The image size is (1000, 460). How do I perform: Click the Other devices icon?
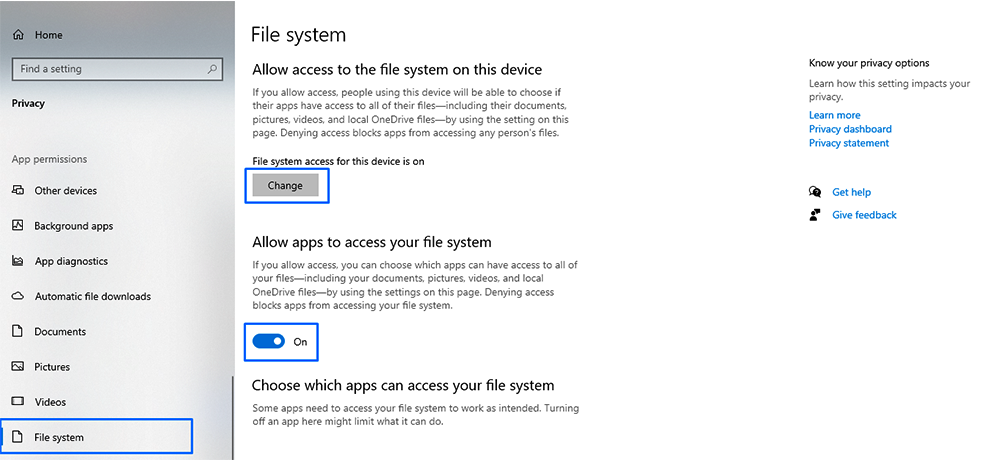(x=18, y=190)
